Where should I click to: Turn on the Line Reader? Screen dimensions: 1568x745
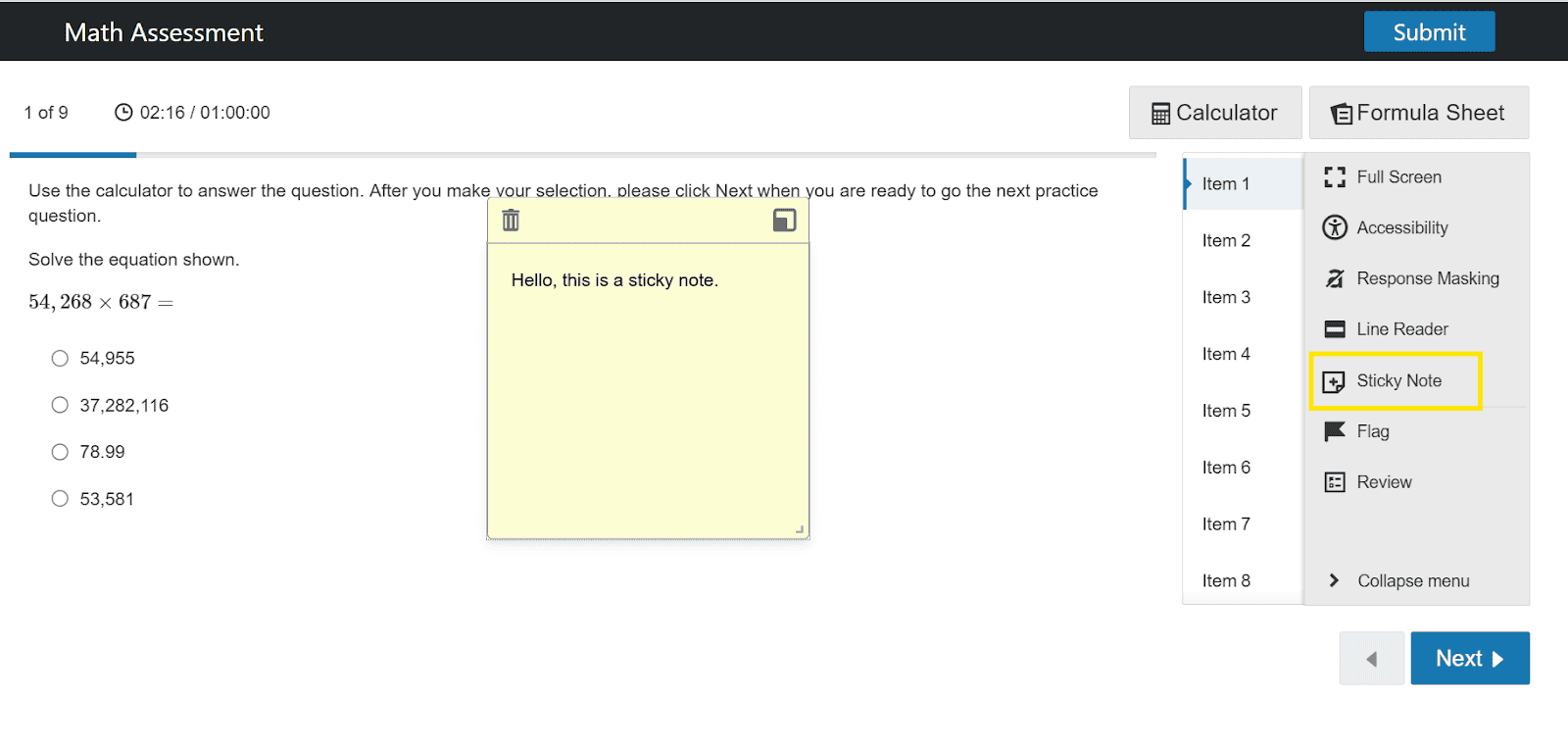(1400, 330)
